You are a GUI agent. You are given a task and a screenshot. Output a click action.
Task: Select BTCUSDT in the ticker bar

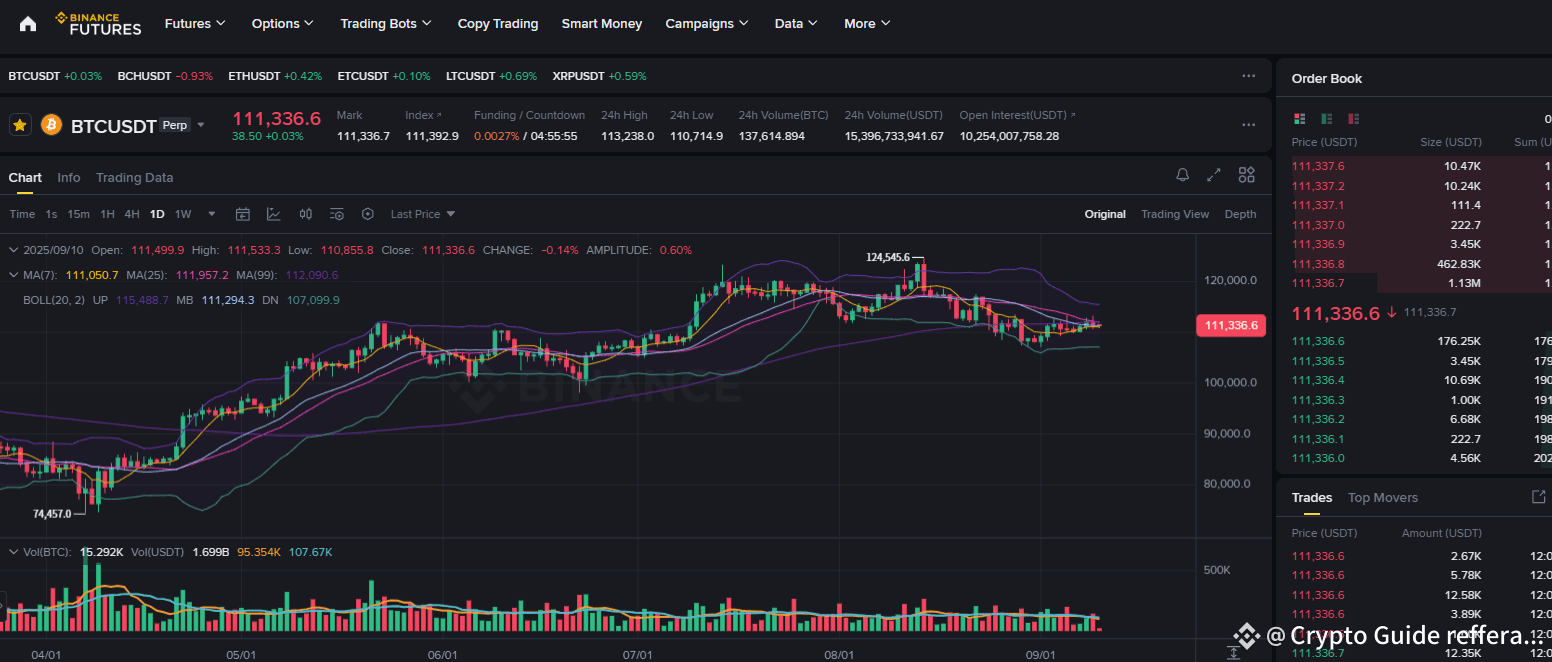[55, 76]
